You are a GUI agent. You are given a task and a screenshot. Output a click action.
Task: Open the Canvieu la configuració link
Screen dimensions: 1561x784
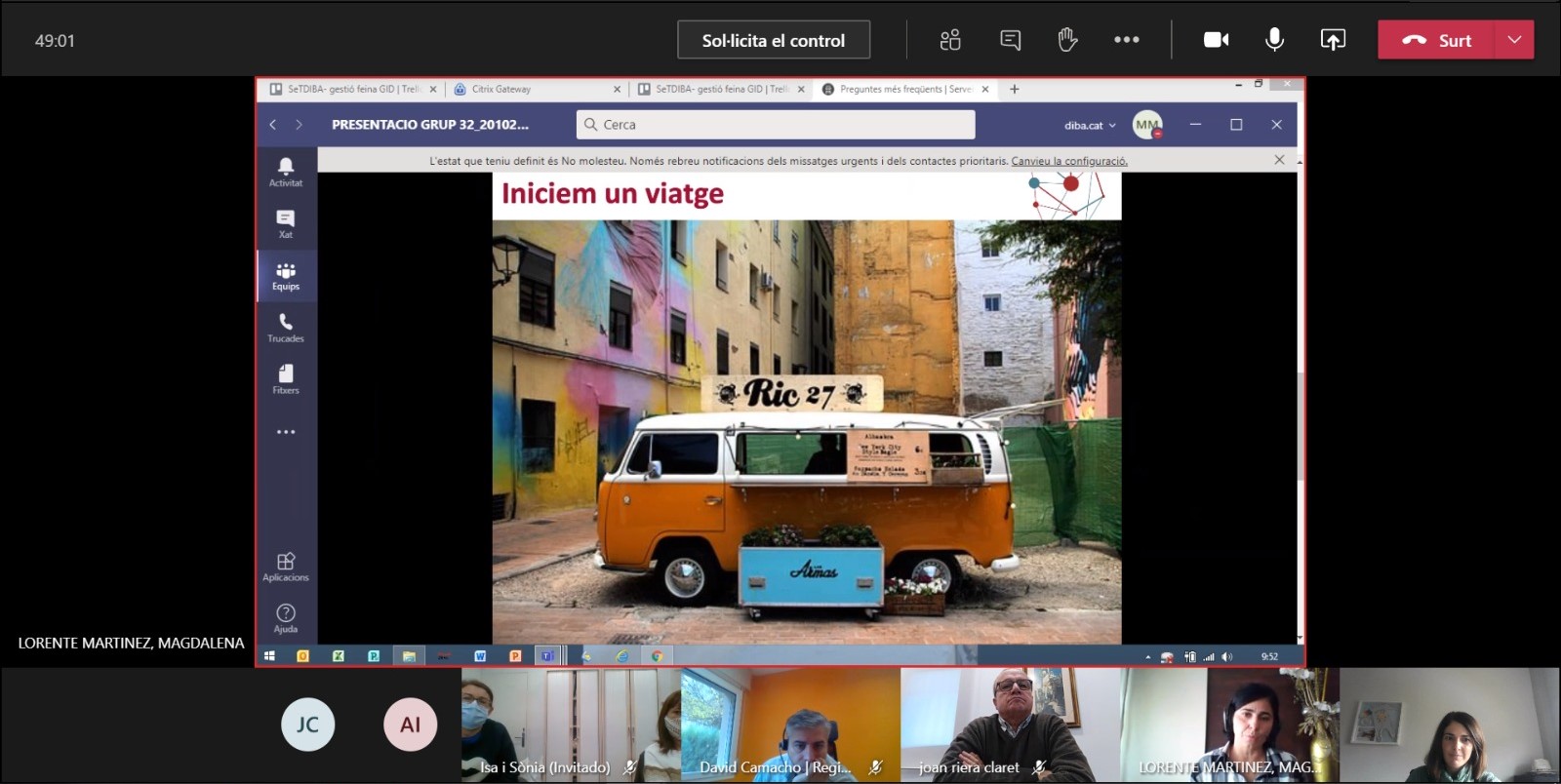[1069, 161]
